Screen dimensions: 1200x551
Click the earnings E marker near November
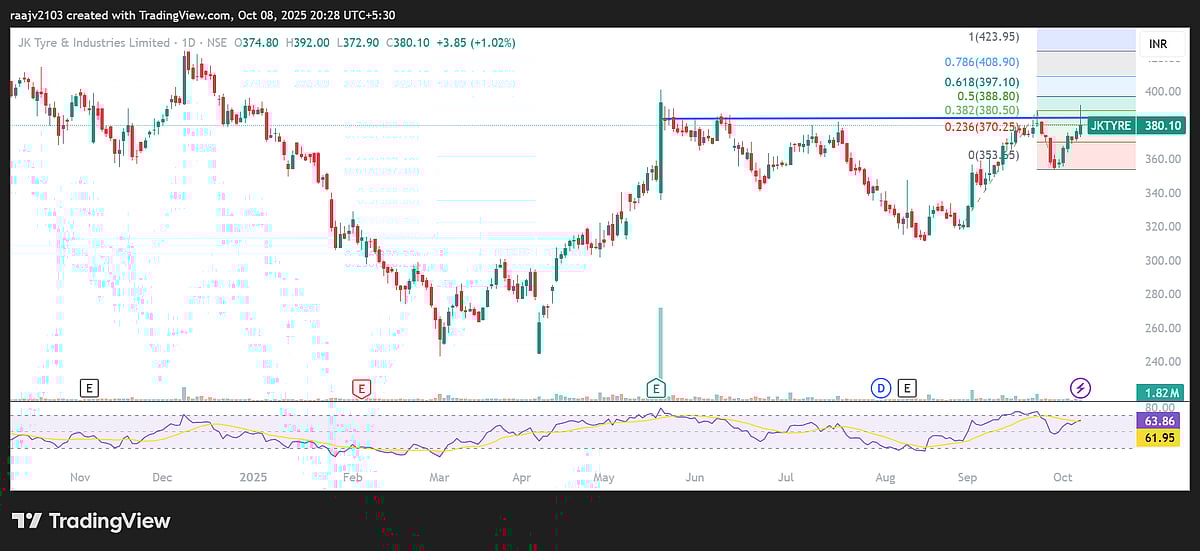tap(90, 387)
